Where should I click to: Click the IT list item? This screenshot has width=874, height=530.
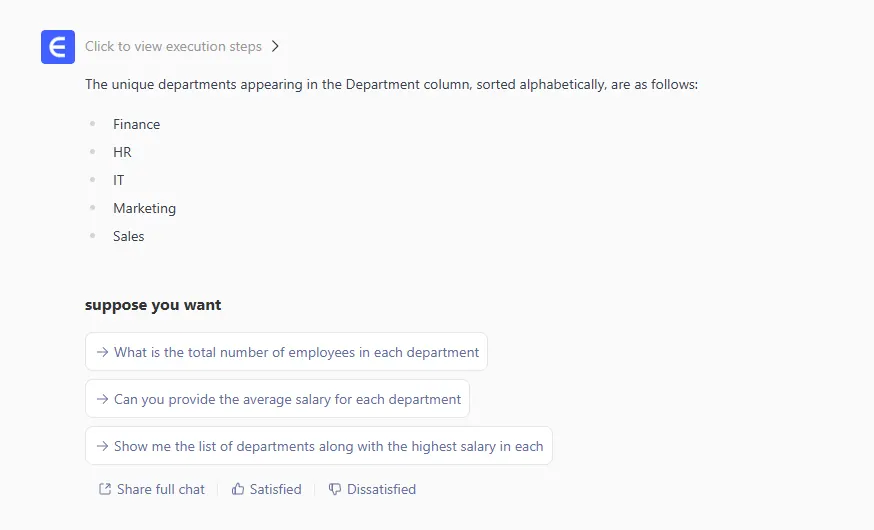coord(119,181)
